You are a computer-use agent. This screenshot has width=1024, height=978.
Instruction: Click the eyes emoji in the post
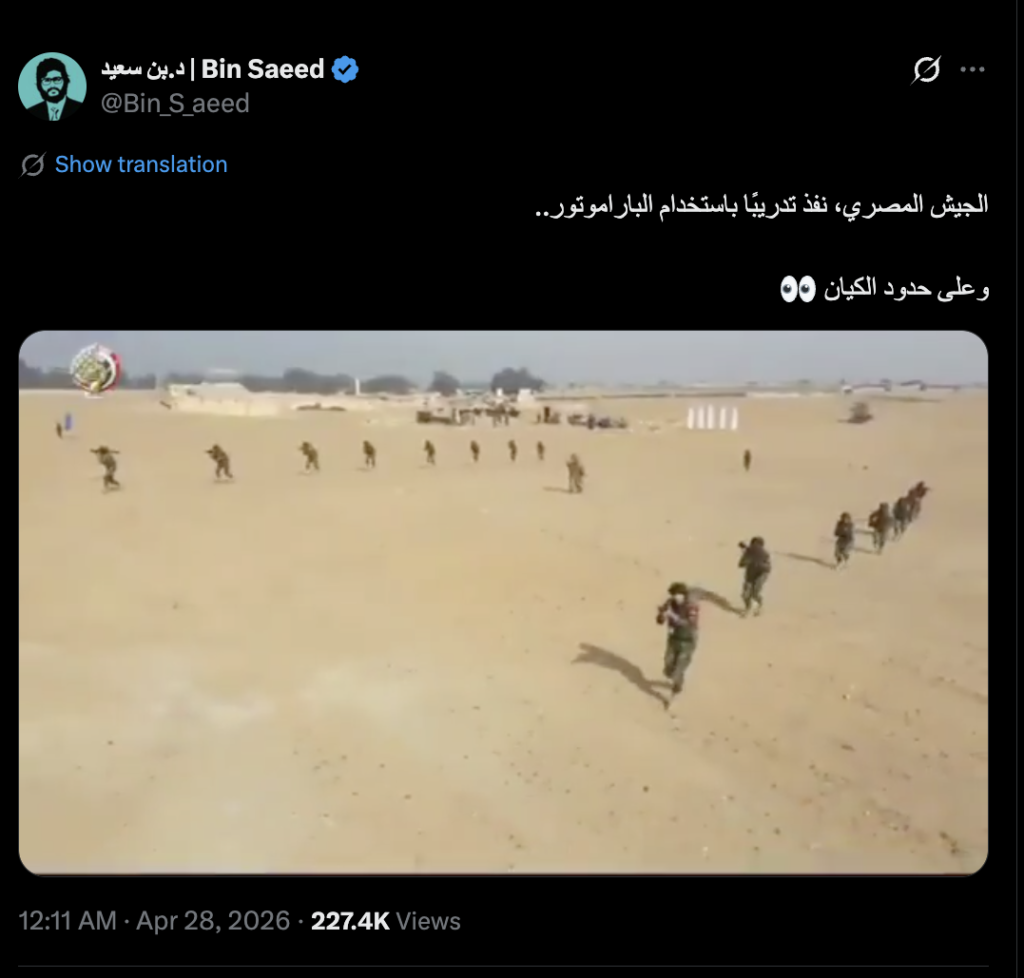pyautogui.click(x=798, y=289)
